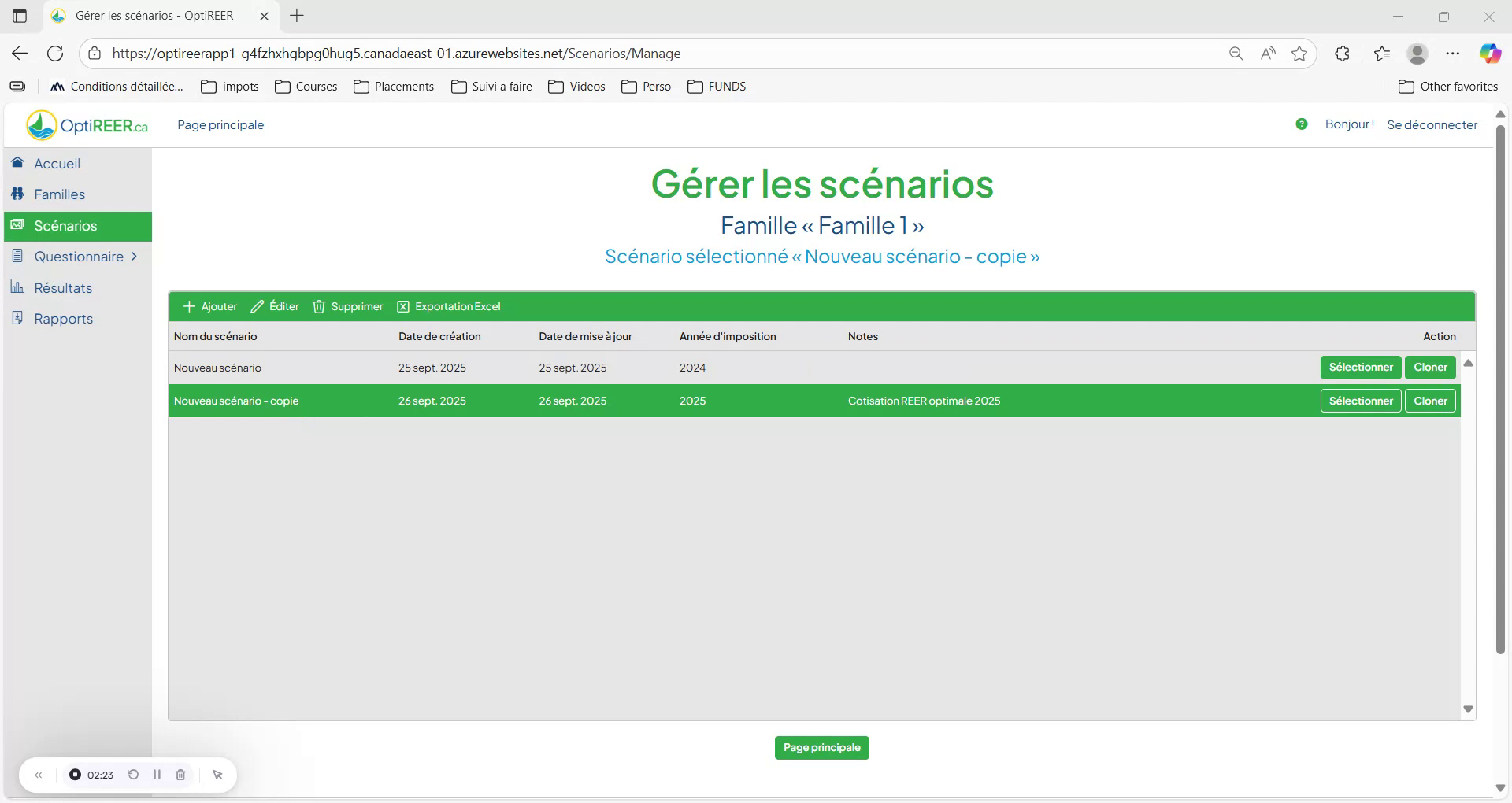Stop the screen recording
This screenshot has width=1512, height=803.
click(x=75, y=775)
